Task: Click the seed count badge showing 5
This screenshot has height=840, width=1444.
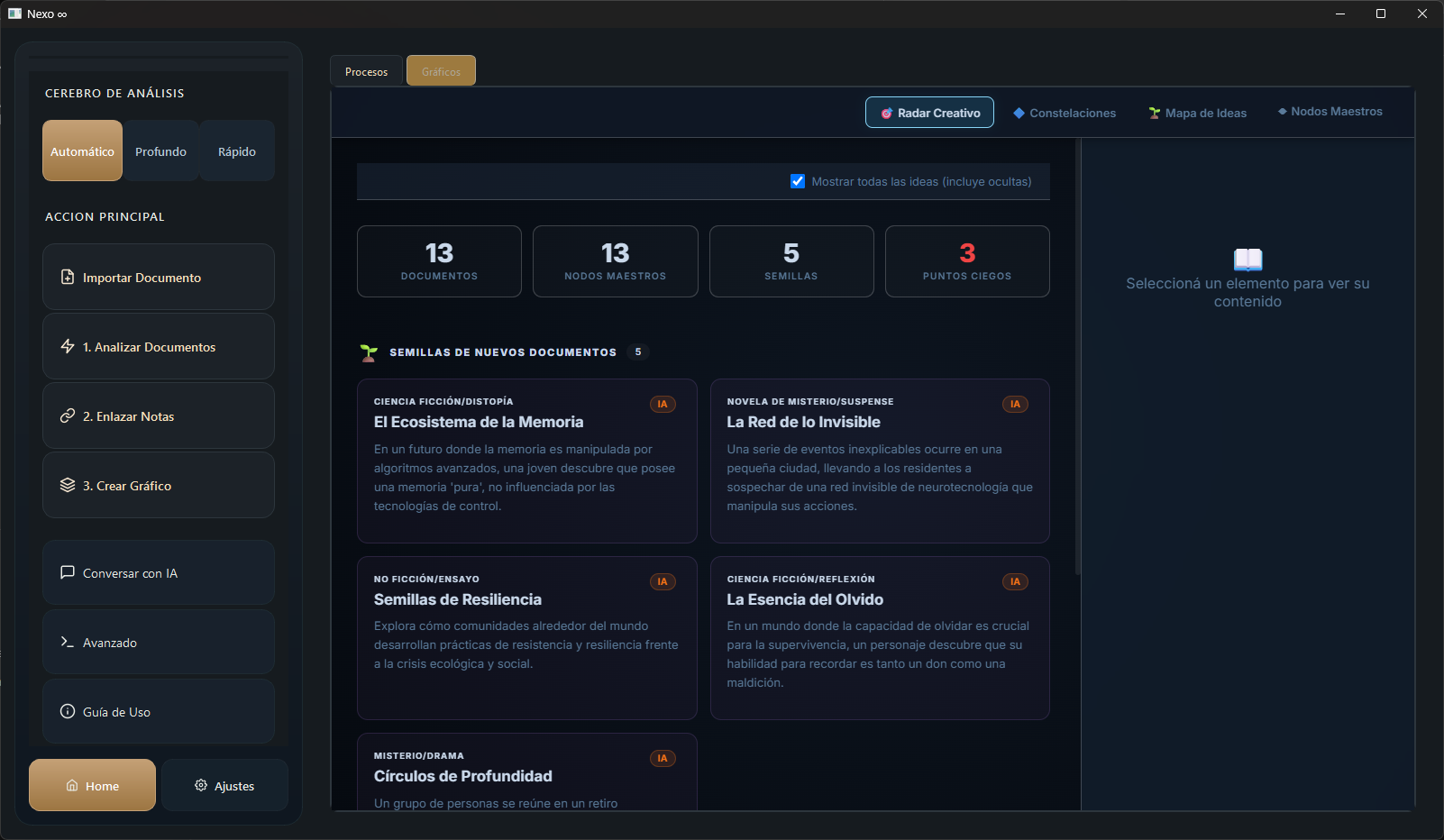Action: [638, 352]
